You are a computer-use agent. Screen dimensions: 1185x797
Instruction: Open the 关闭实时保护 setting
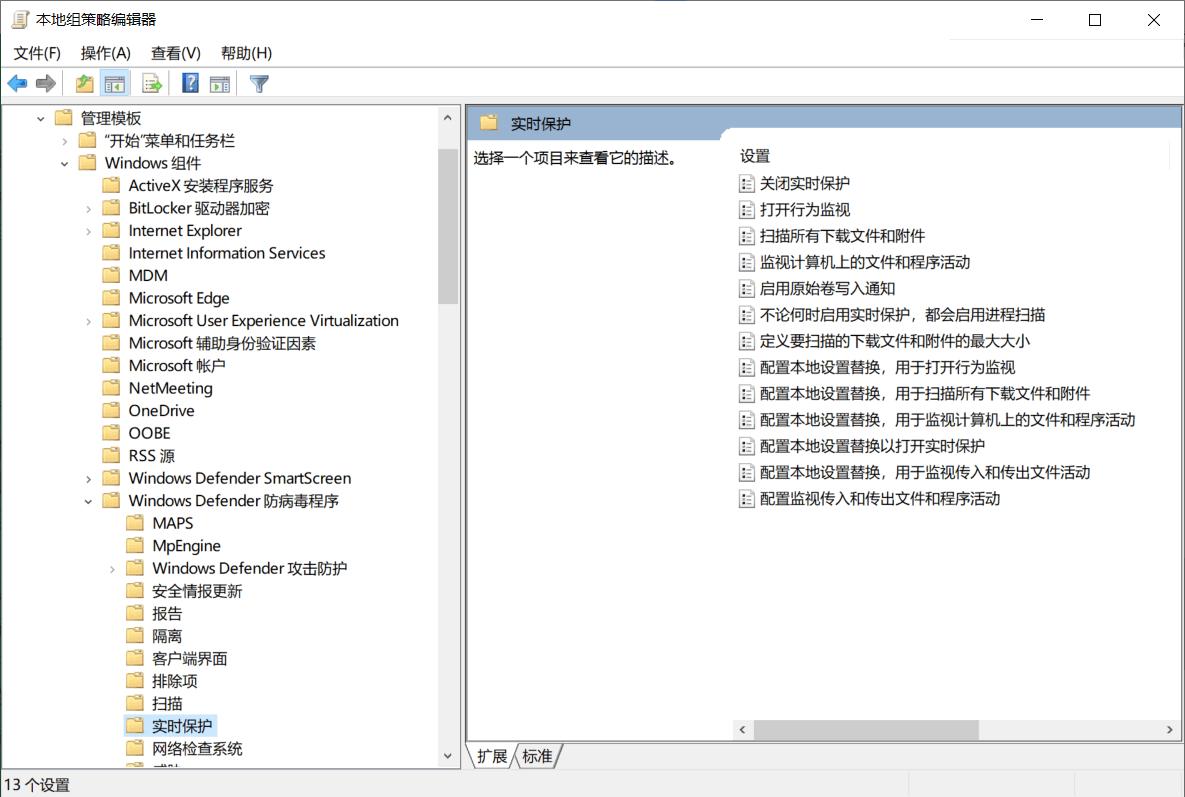pos(805,183)
